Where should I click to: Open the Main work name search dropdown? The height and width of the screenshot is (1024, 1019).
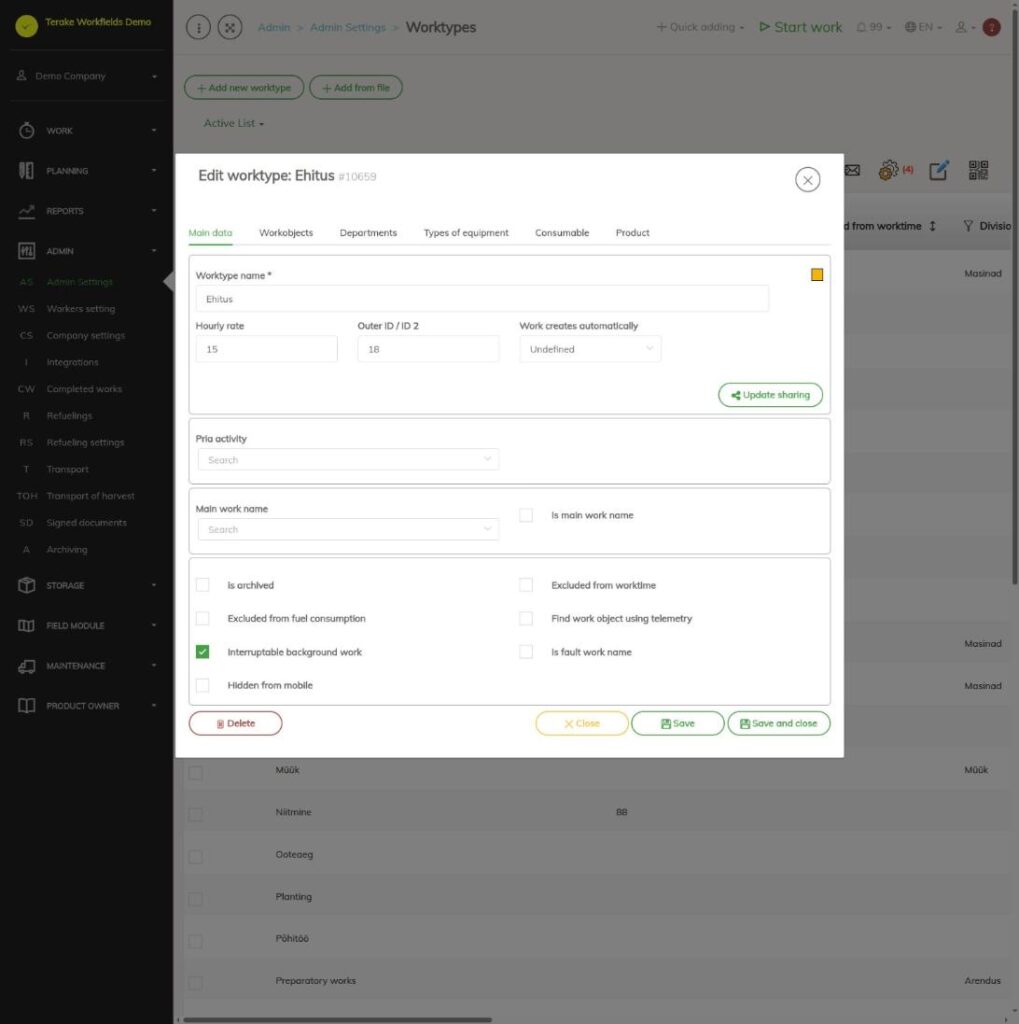click(x=348, y=530)
